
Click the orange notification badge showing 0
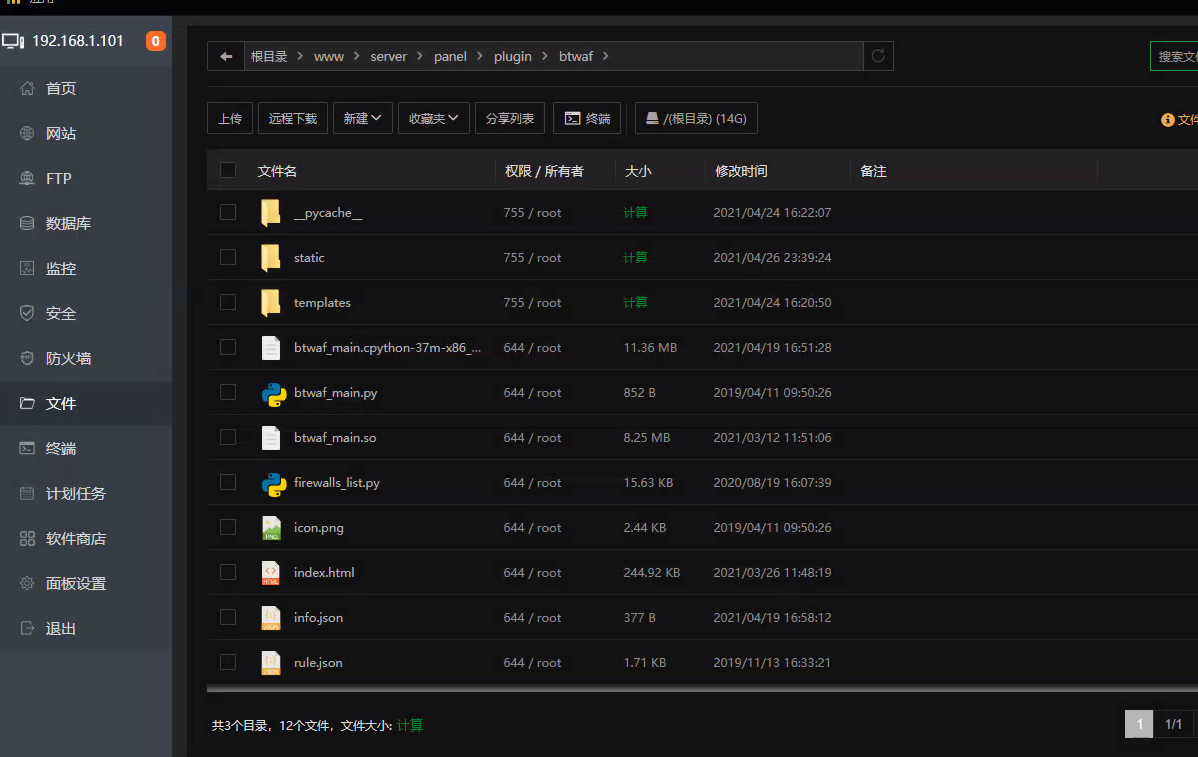[x=155, y=41]
